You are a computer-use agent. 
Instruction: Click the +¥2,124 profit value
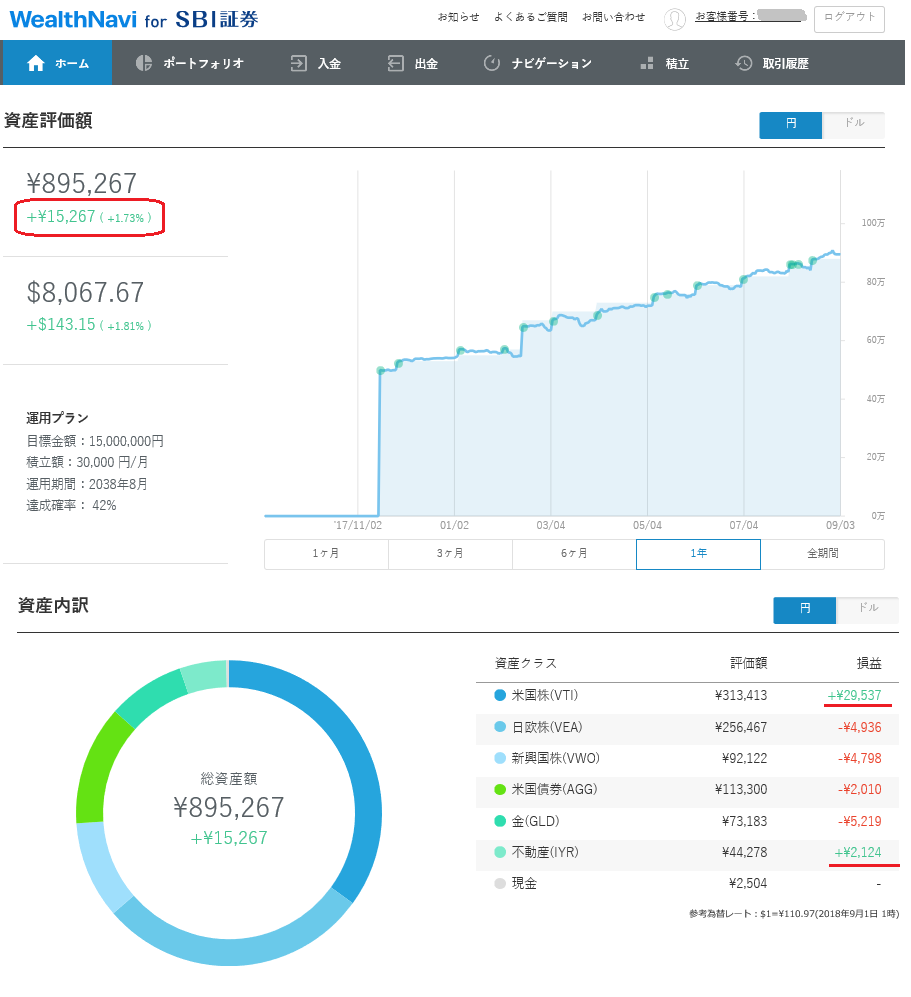858,852
